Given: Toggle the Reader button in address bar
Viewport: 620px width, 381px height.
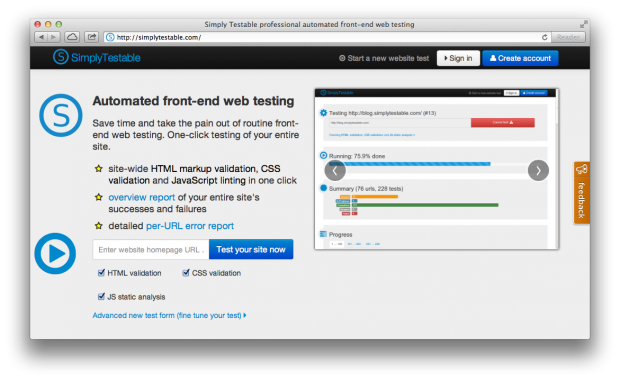Looking at the screenshot, I should 568,37.
